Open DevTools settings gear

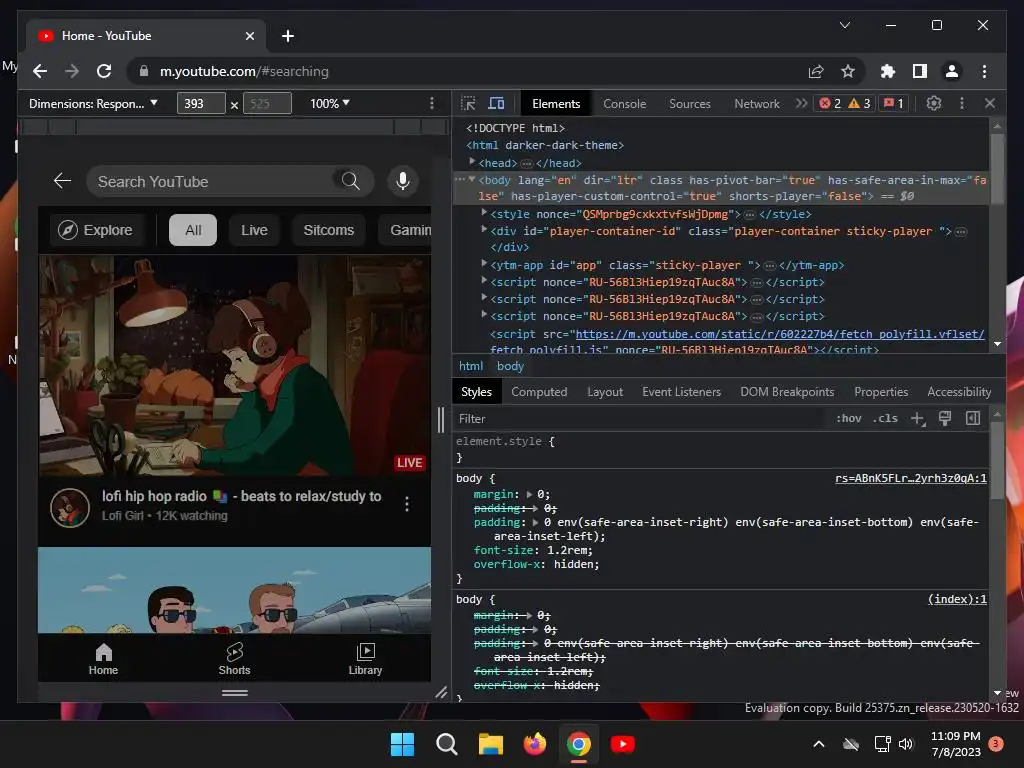pyautogui.click(x=934, y=103)
